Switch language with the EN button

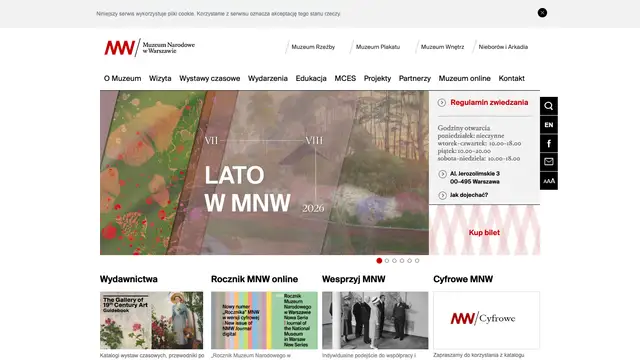click(549, 125)
